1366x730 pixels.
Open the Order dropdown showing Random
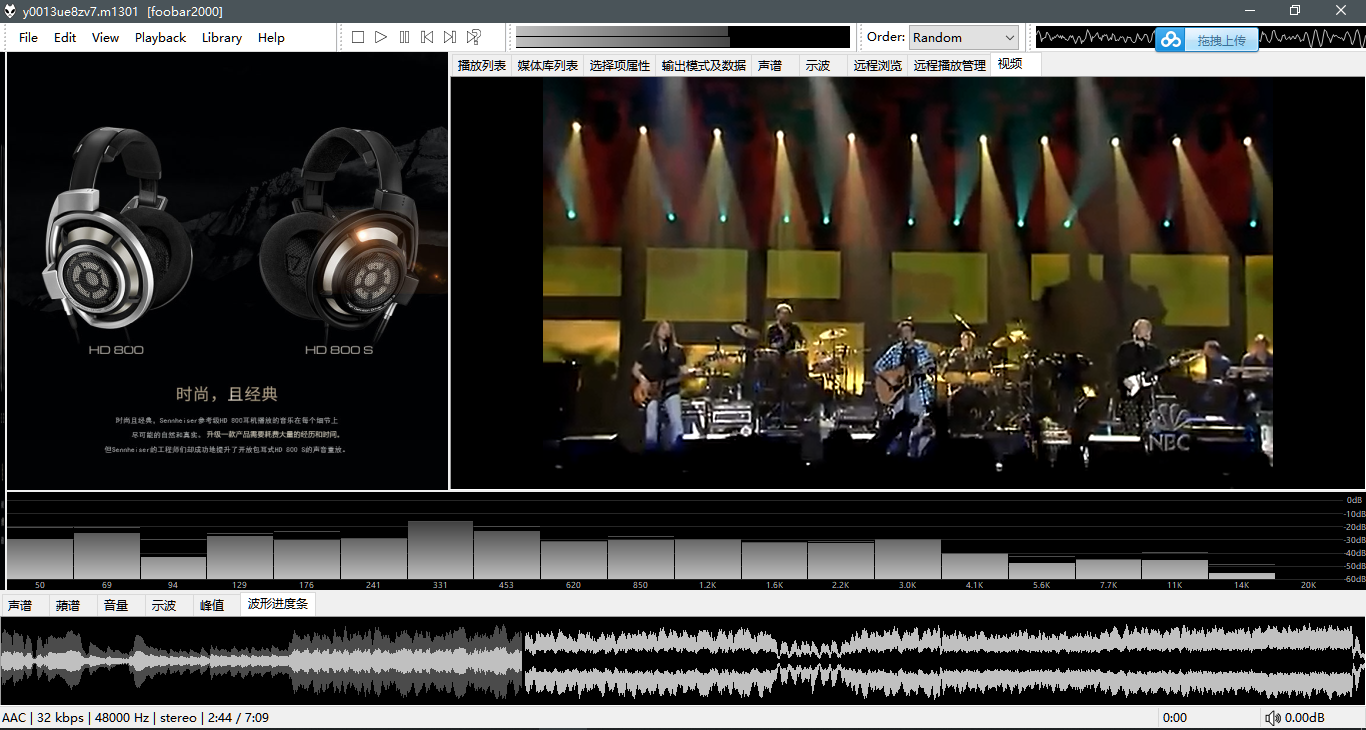(963, 37)
